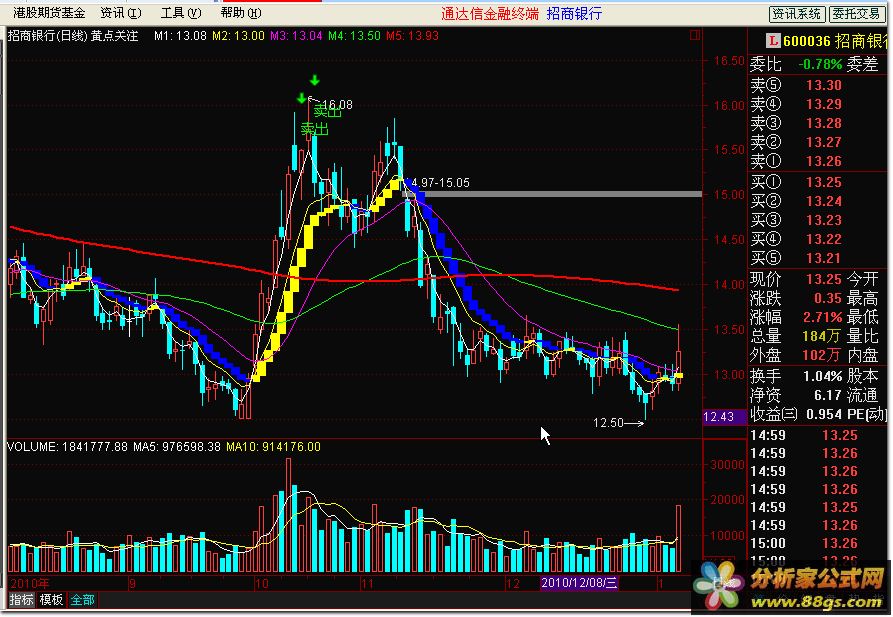Click the M1: 13.08 indicator value

point(180,36)
